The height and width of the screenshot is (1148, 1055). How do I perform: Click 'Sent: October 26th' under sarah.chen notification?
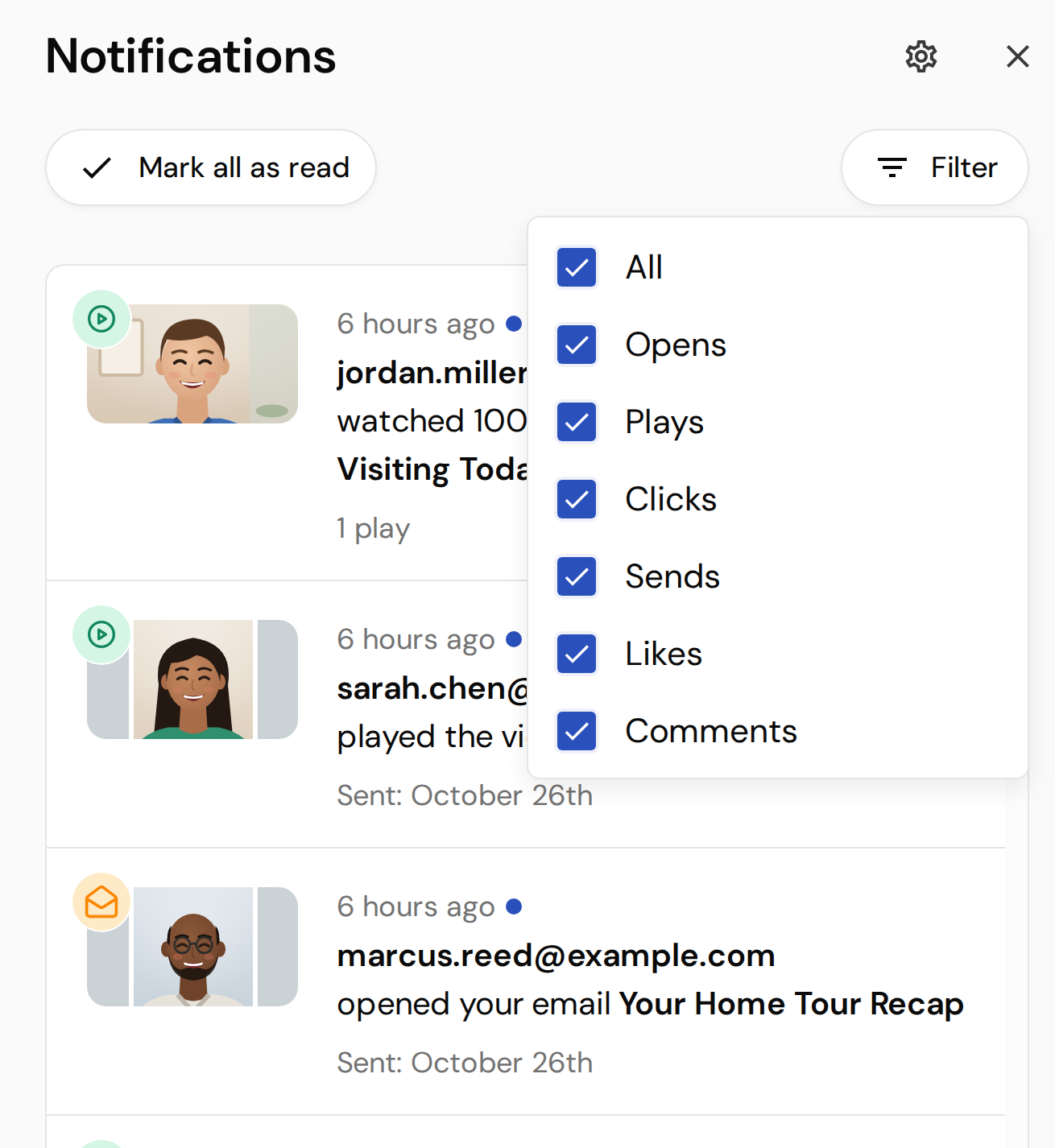[465, 795]
